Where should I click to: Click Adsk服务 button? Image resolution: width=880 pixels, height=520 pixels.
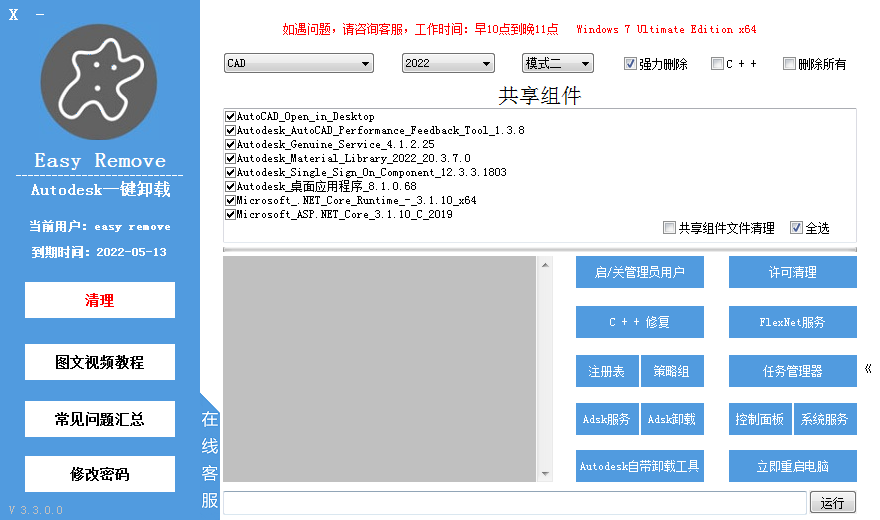tap(607, 419)
